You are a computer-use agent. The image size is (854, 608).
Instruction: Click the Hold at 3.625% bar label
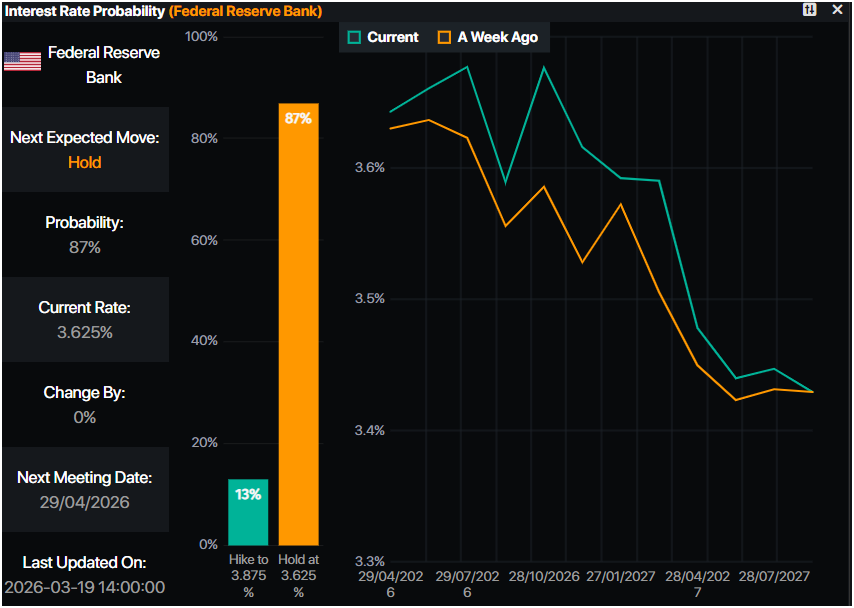tap(298, 575)
